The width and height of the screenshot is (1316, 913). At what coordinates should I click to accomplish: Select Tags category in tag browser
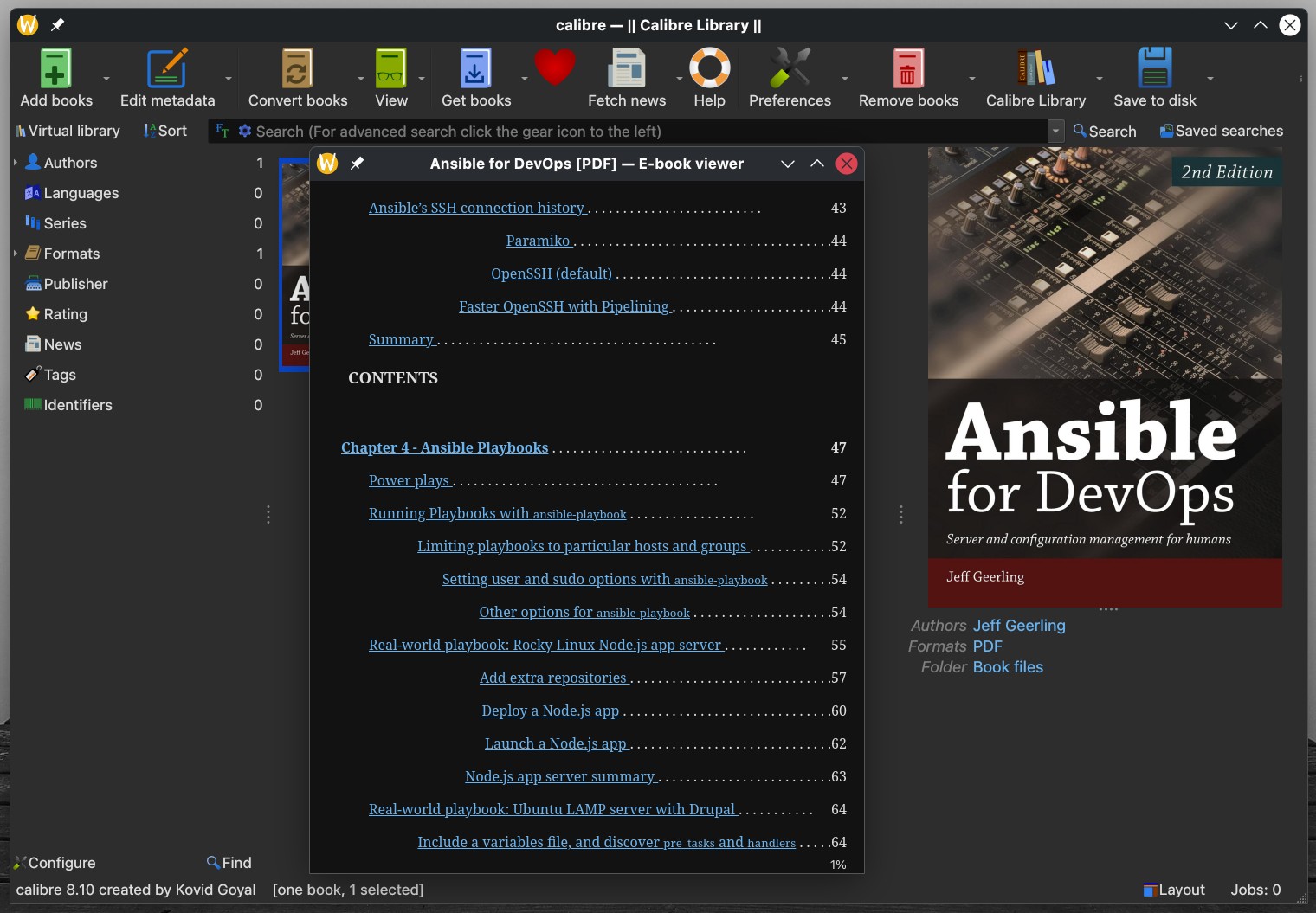click(x=60, y=375)
